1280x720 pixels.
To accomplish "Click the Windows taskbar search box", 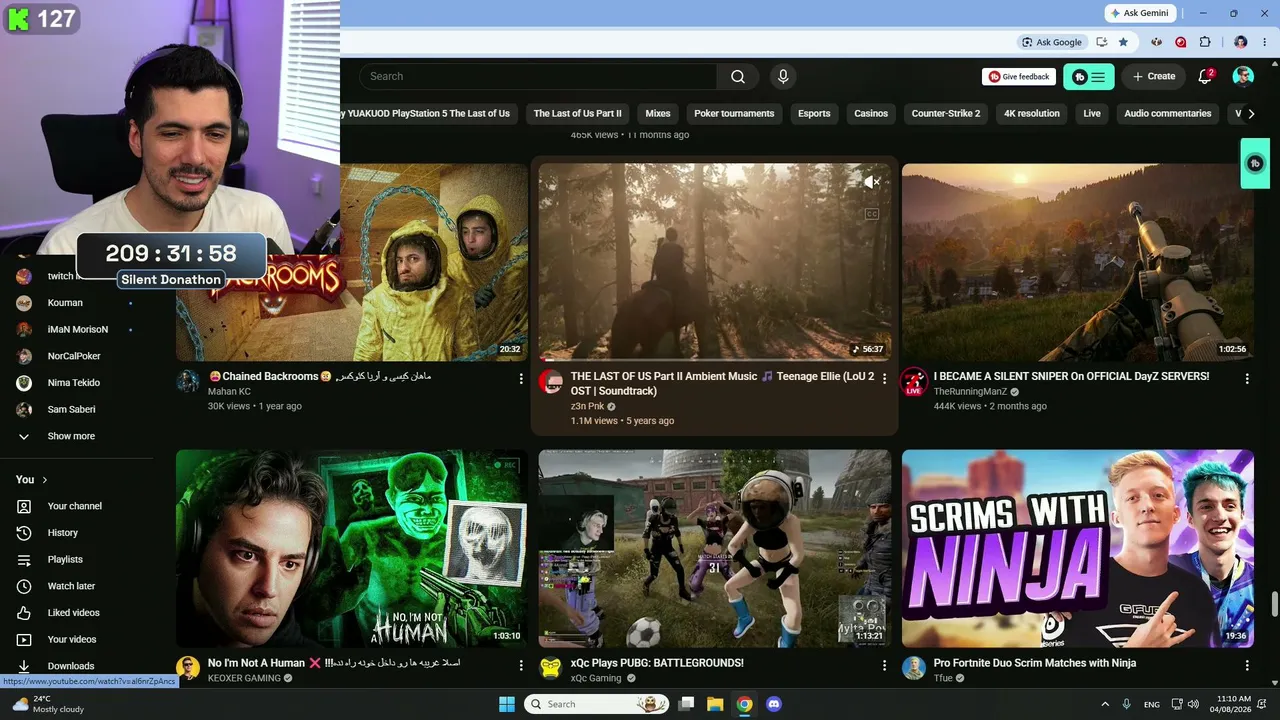I will coord(597,704).
